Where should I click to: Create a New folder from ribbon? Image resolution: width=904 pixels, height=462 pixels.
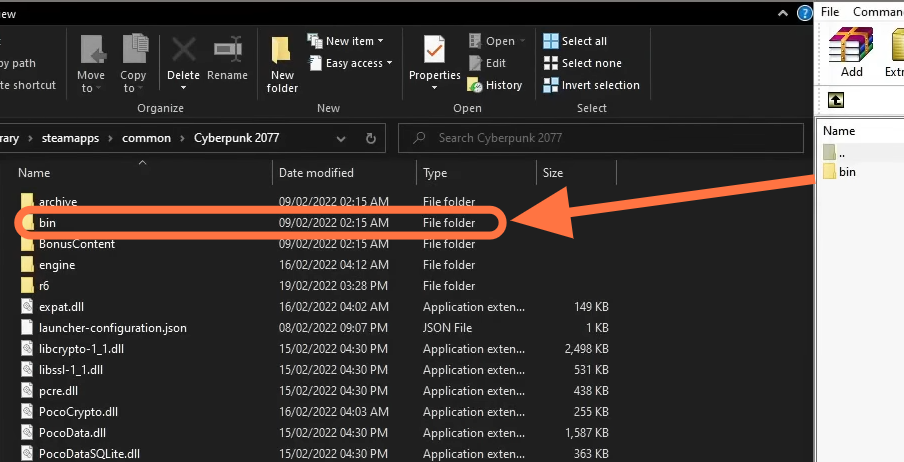[x=282, y=64]
